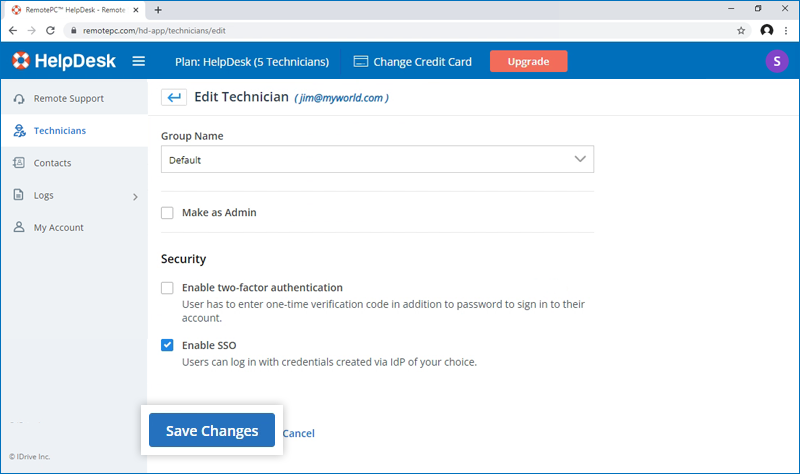Open My Account in the sidebar
800x474 pixels.
pos(58,228)
